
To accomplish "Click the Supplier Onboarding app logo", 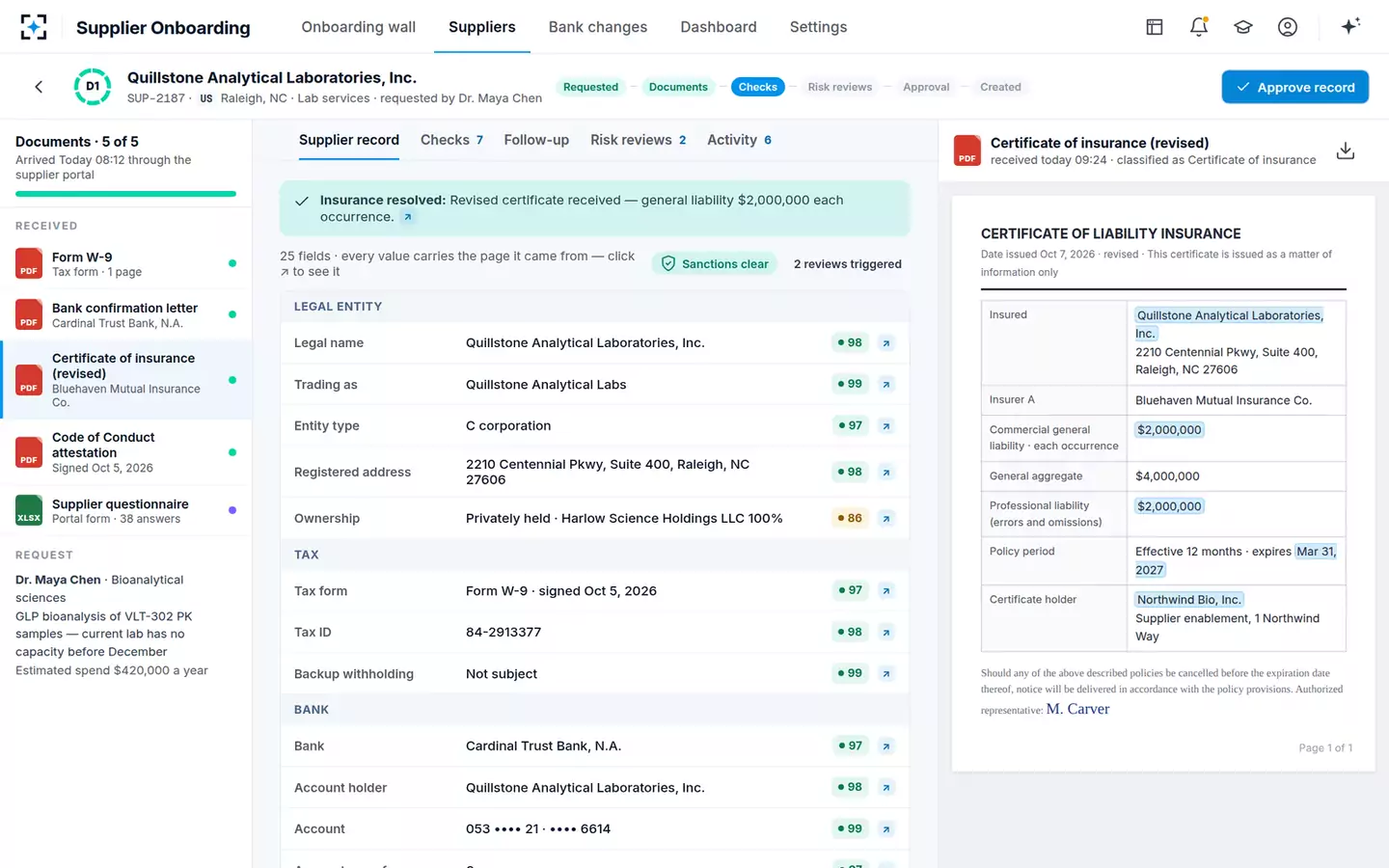I will (34, 27).
